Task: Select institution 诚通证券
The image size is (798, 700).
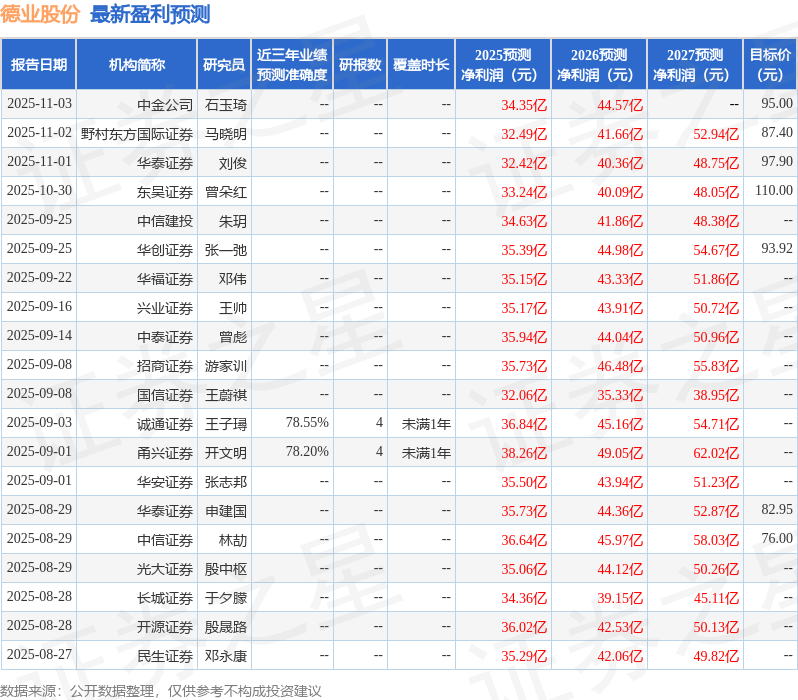Action: click(x=165, y=424)
